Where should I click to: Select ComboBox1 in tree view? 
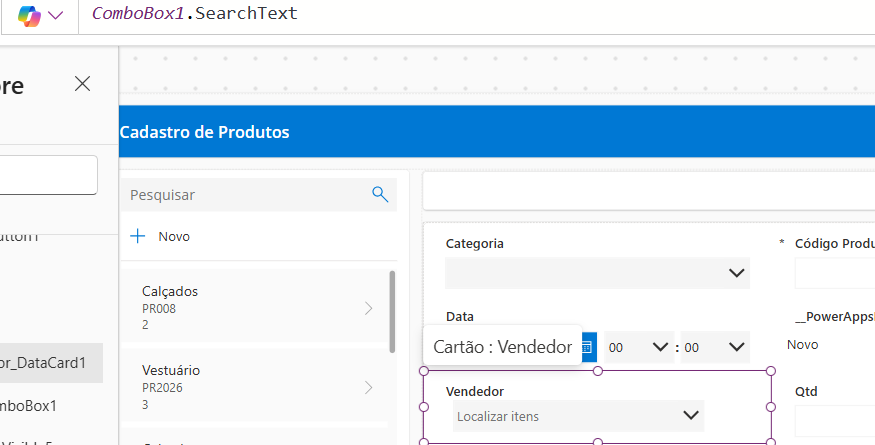[x=28, y=406]
